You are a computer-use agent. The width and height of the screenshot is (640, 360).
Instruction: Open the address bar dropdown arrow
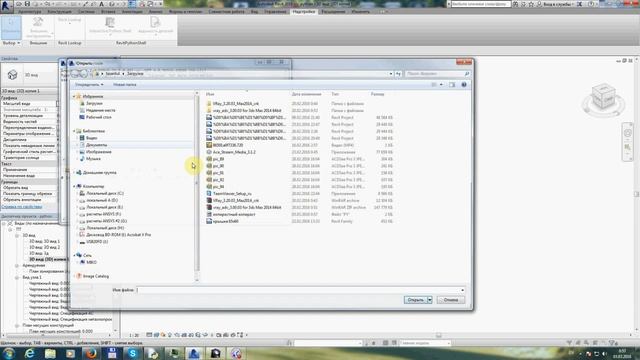(391, 74)
